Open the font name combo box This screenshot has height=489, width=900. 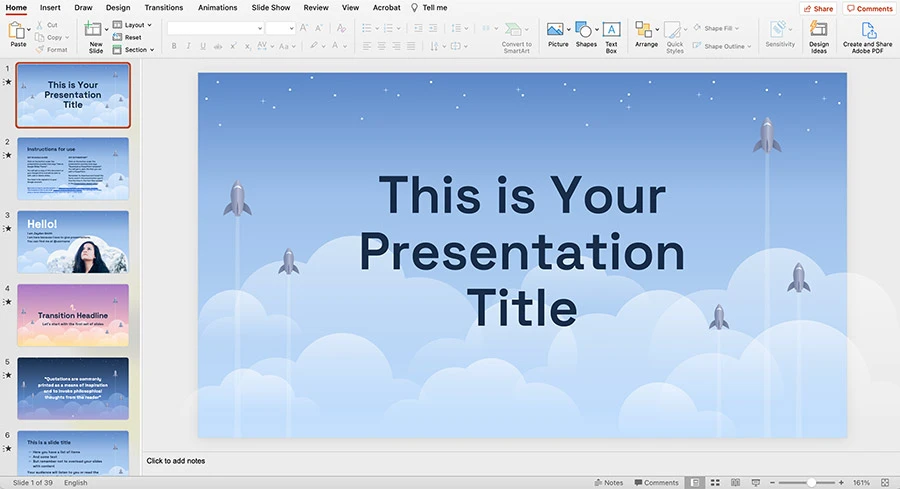click(x=213, y=28)
